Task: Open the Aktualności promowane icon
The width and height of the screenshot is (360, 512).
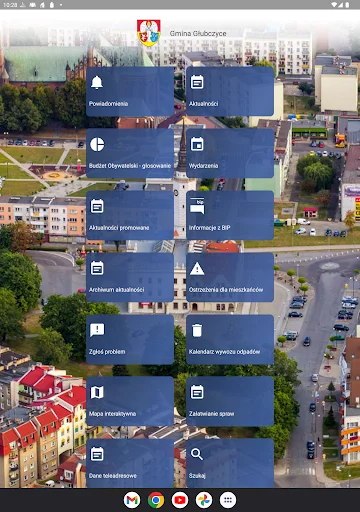Action: click(97, 206)
